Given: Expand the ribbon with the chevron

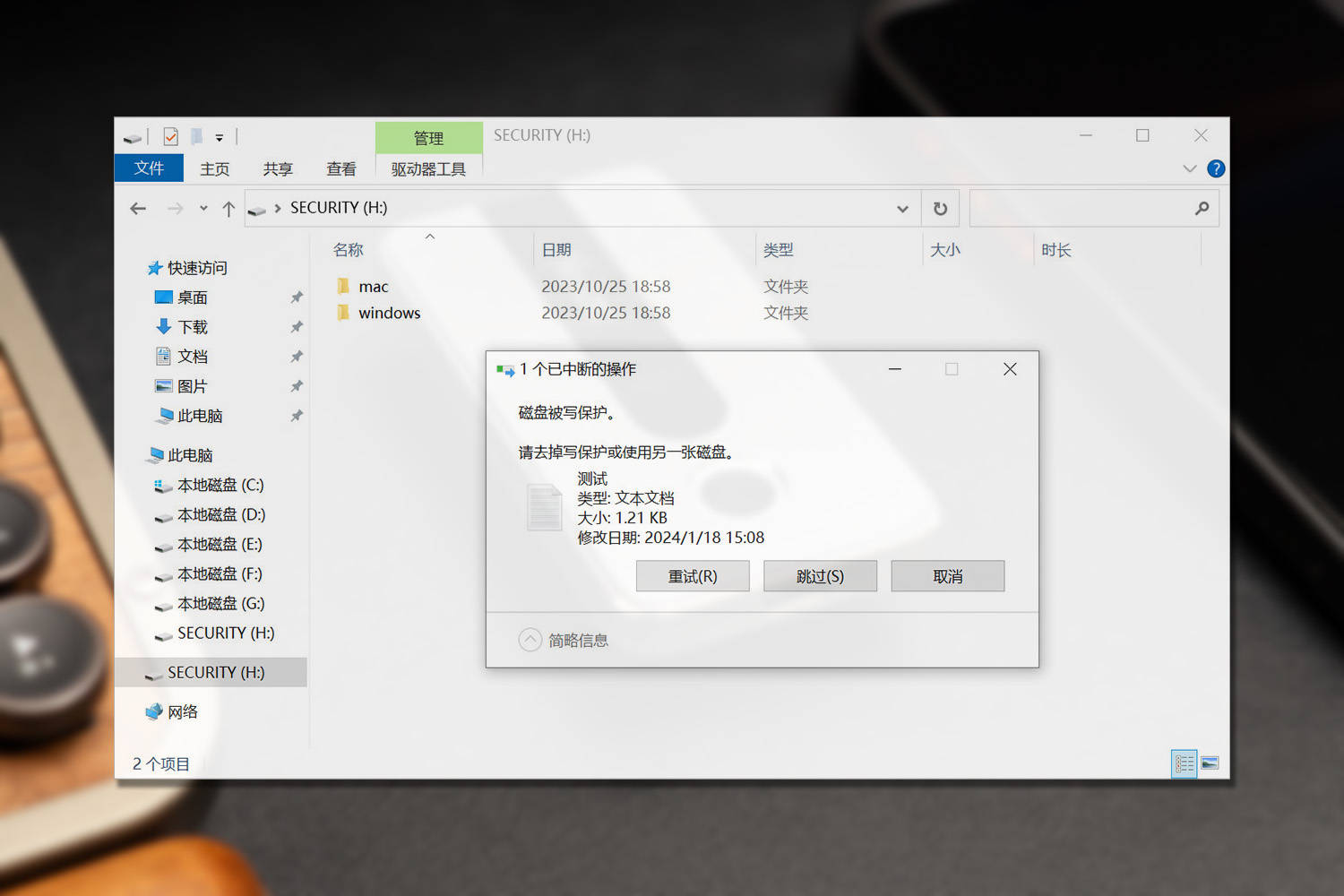Looking at the screenshot, I should [x=1190, y=168].
